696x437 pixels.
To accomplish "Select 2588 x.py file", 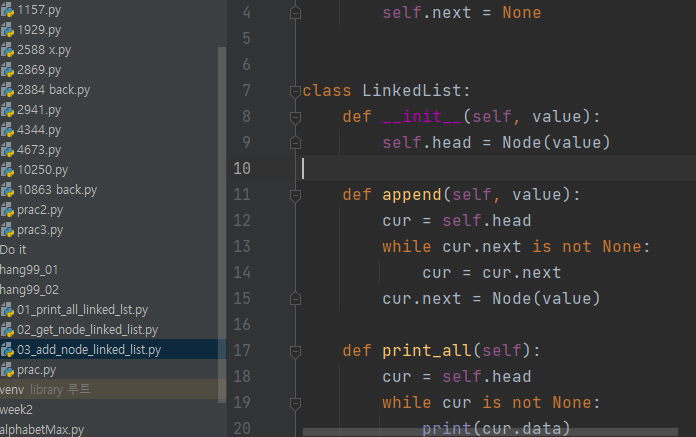I will click(x=44, y=50).
